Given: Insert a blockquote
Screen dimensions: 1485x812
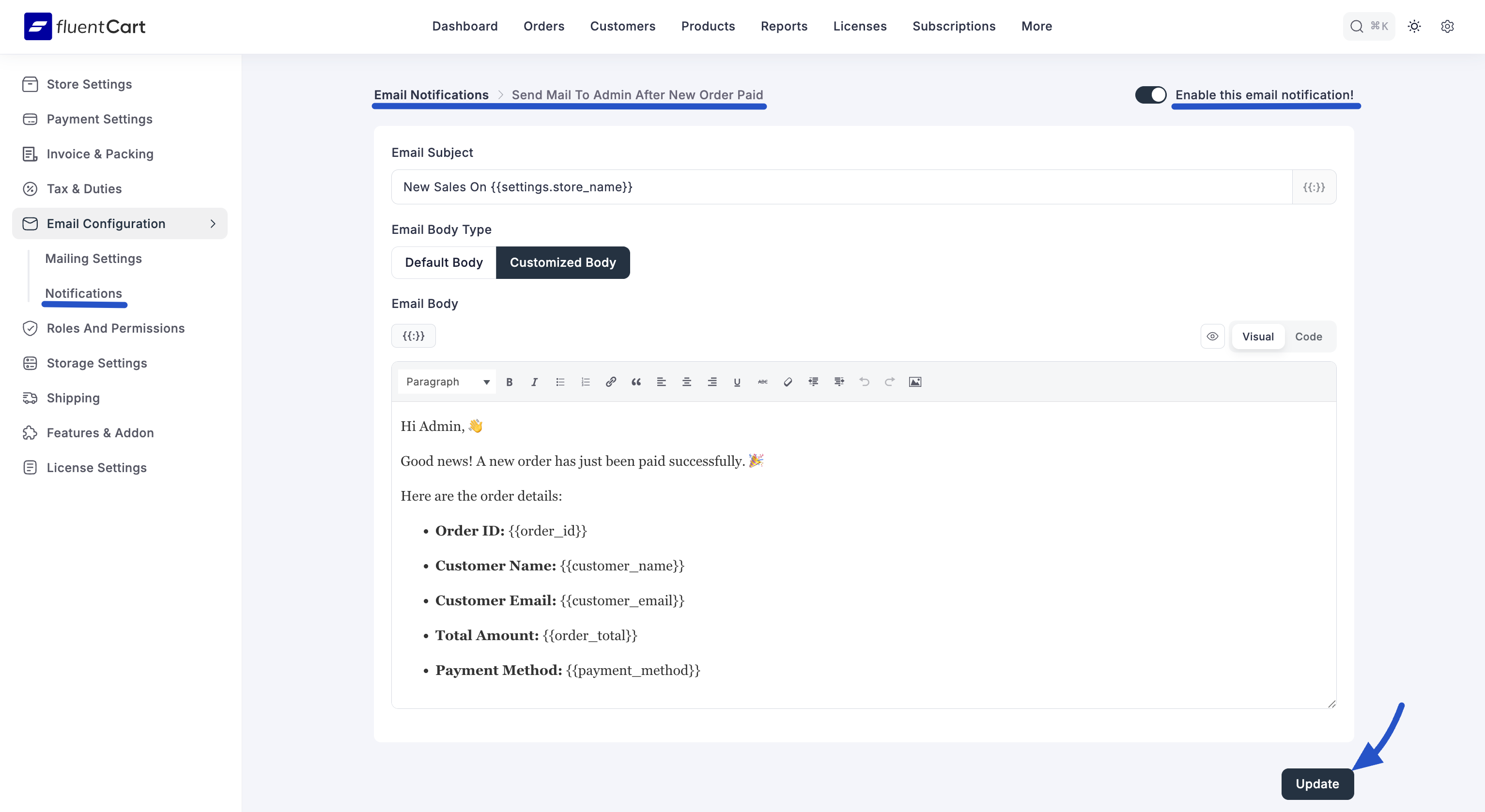Looking at the screenshot, I should point(636,382).
